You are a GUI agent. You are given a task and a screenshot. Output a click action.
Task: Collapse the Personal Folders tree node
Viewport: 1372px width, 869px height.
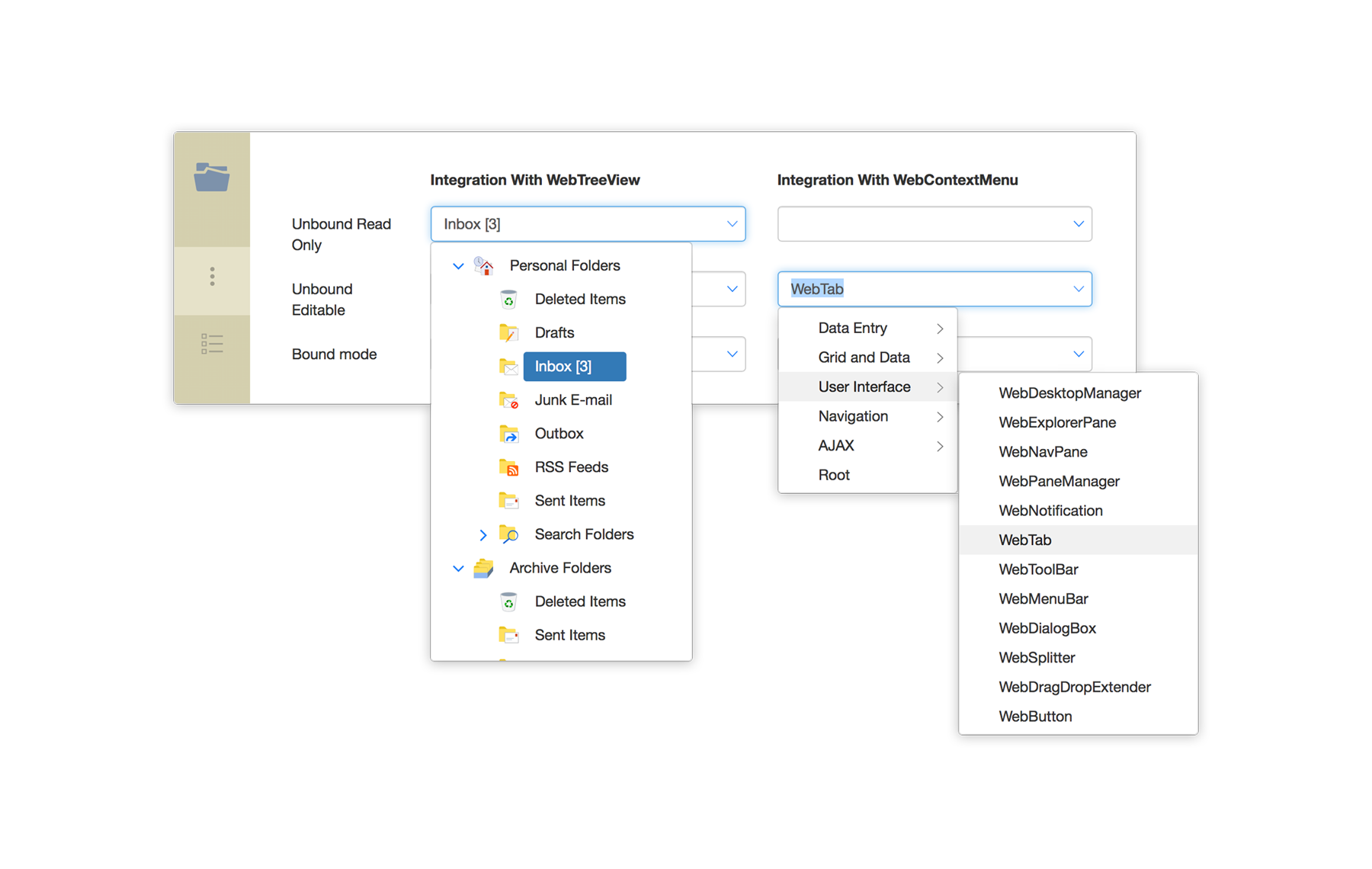click(x=458, y=266)
